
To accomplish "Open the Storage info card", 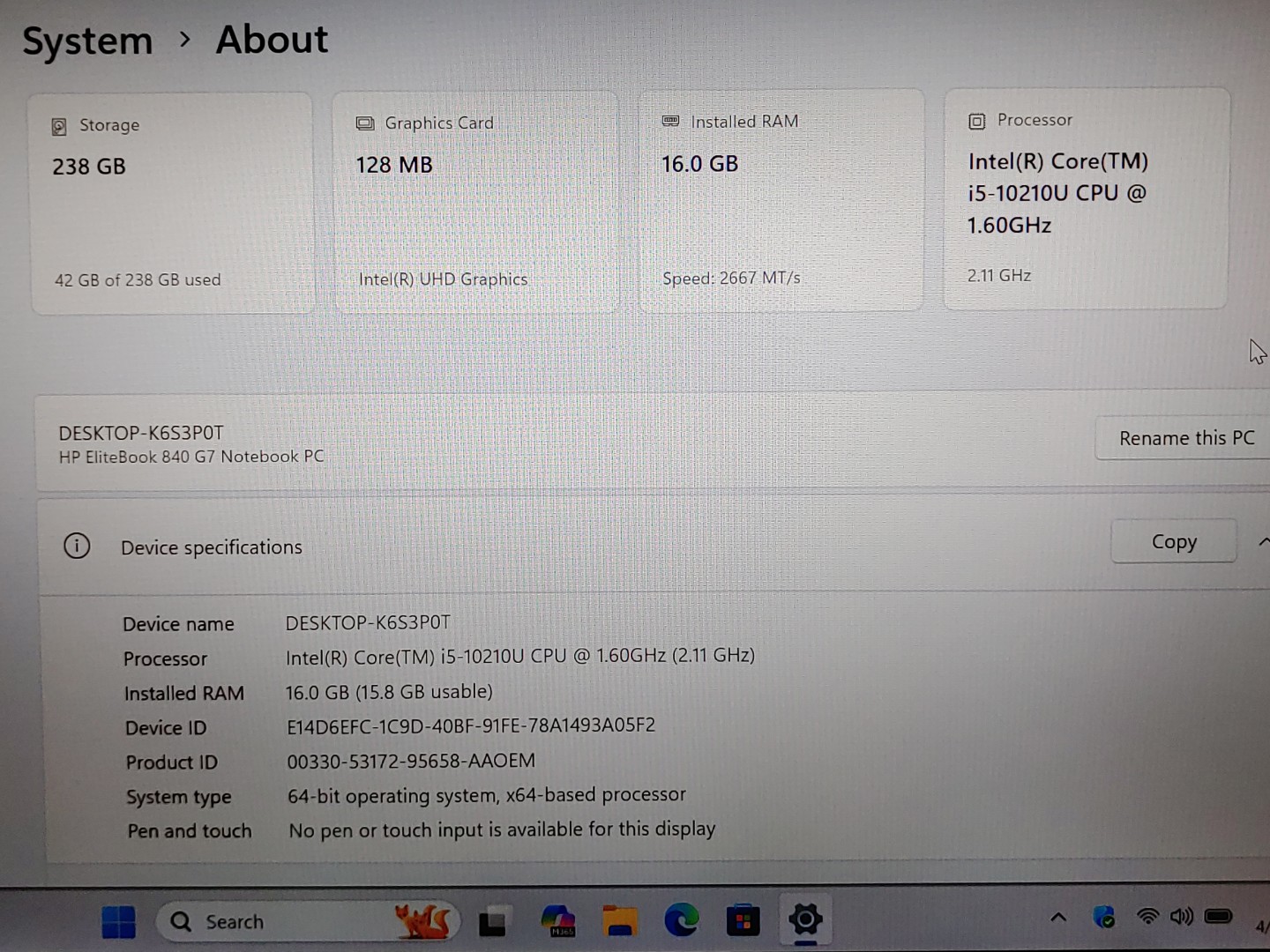I will pyautogui.click(x=172, y=203).
